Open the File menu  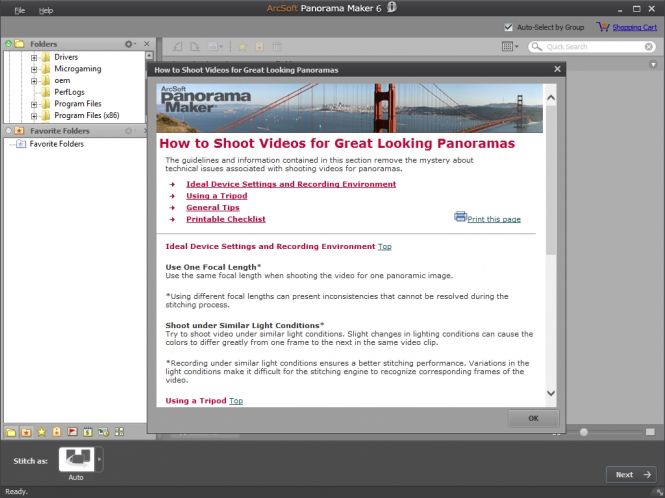coord(20,11)
